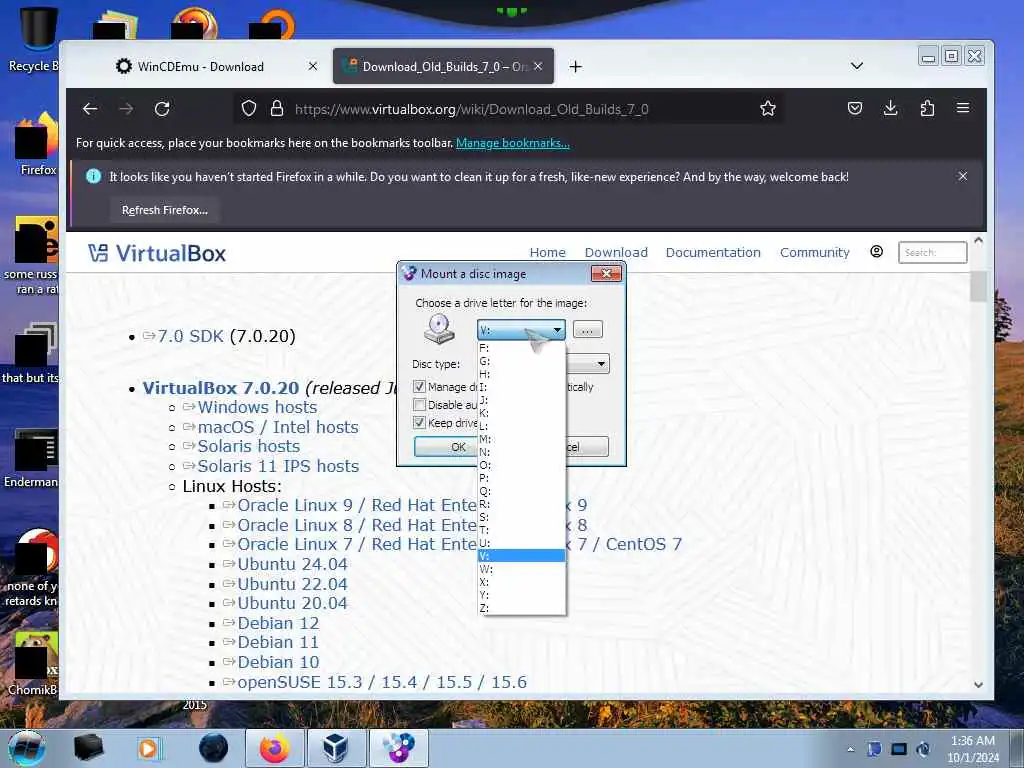Open the VirtualBox cube taskbar icon

[x=336, y=748]
